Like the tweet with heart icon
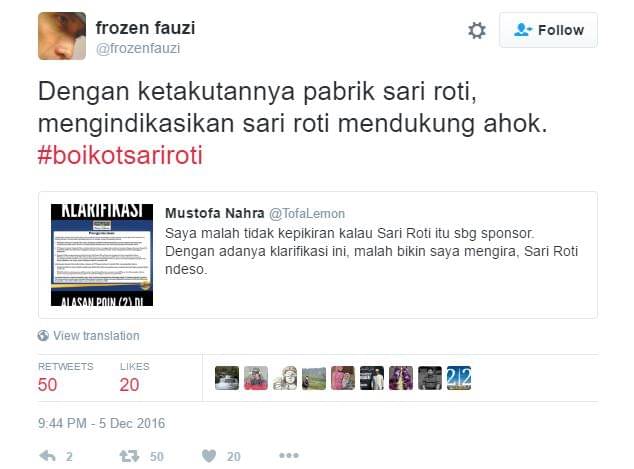The image size is (634, 469). (x=209, y=456)
